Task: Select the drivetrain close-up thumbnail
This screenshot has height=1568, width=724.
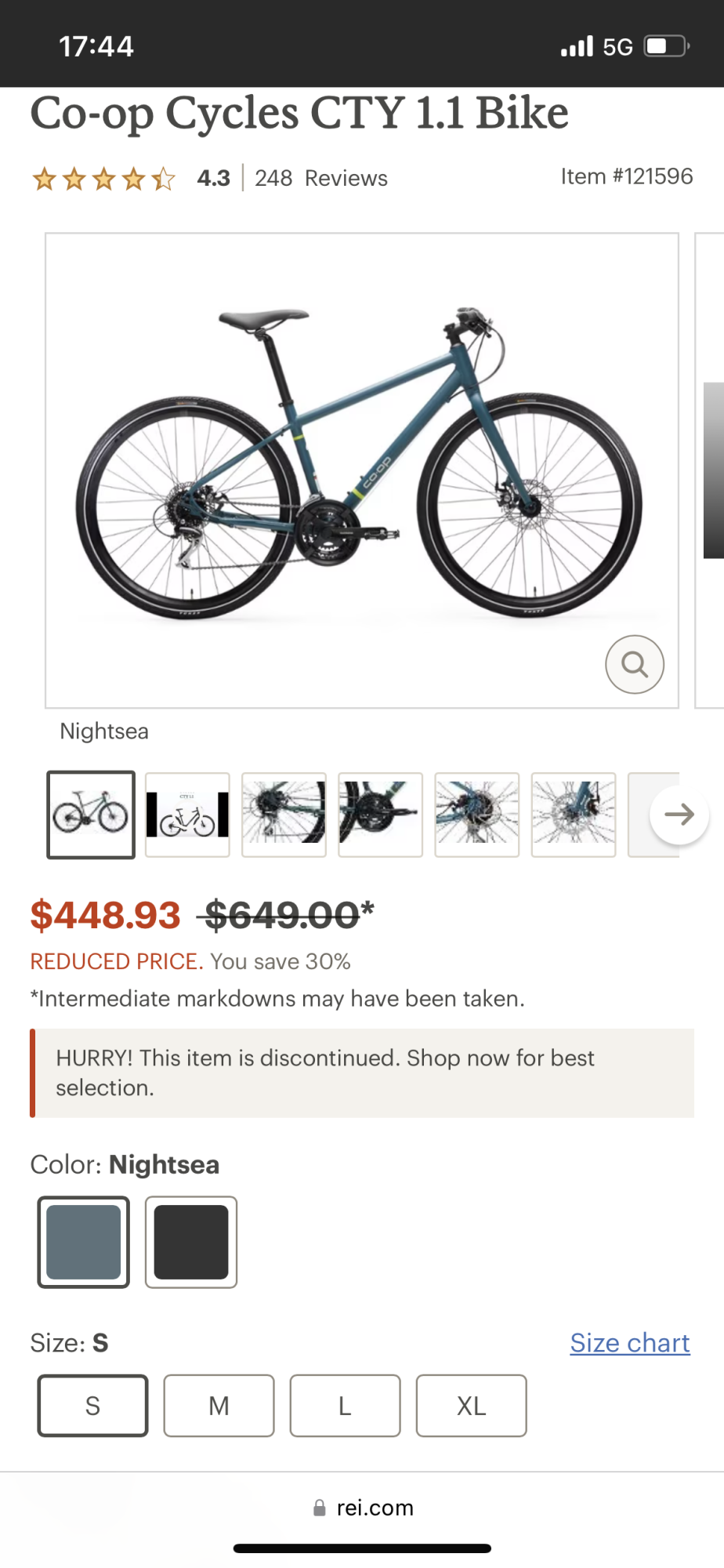Action: pyautogui.click(x=380, y=815)
